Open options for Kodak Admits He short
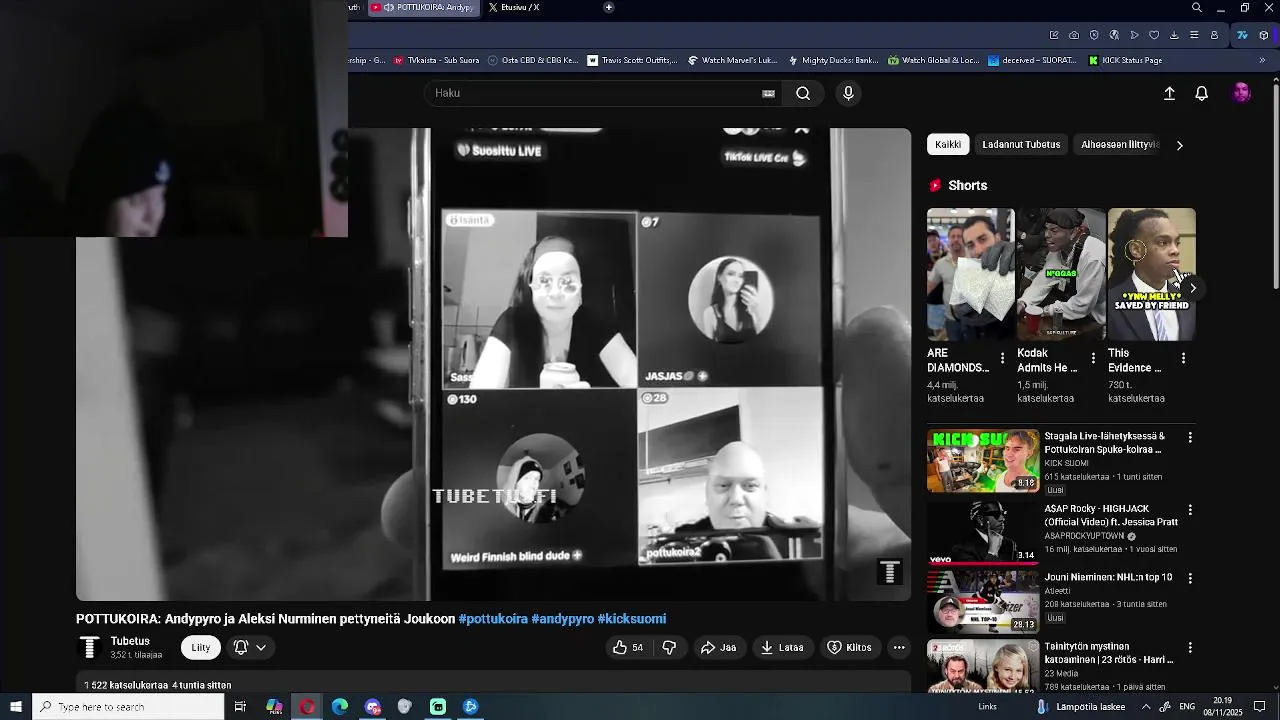 click(x=1093, y=358)
